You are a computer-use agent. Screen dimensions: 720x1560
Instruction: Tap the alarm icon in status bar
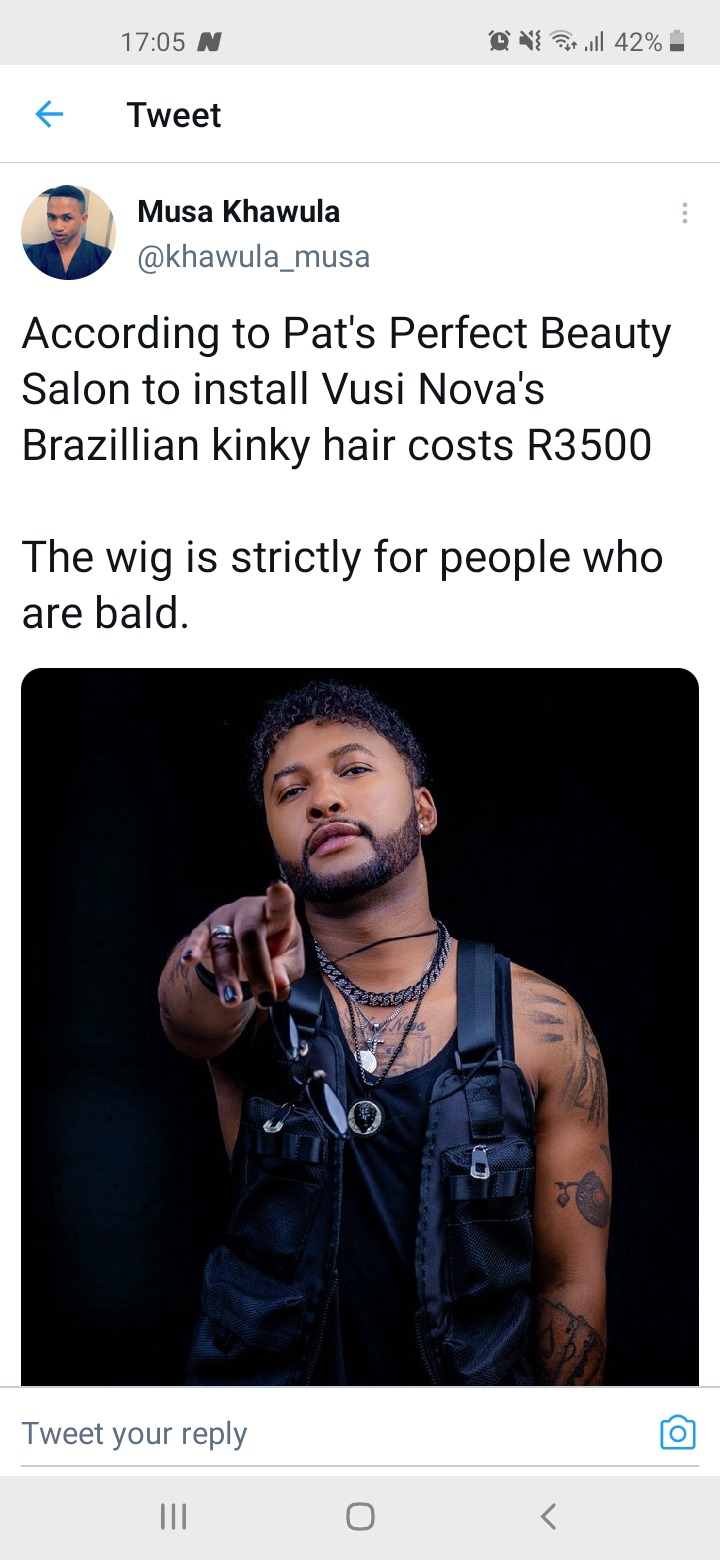[x=498, y=42]
